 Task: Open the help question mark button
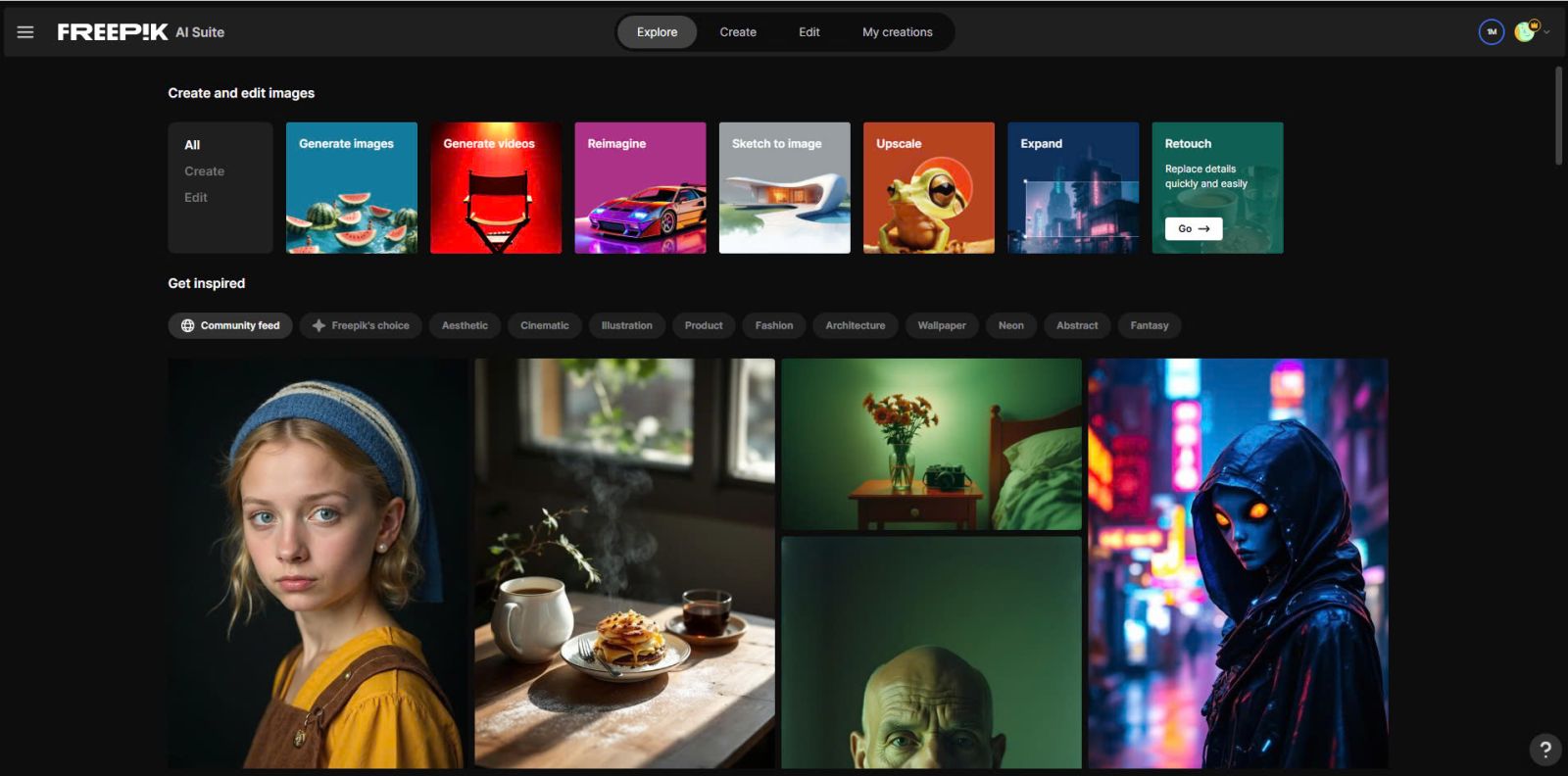point(1545,751)
